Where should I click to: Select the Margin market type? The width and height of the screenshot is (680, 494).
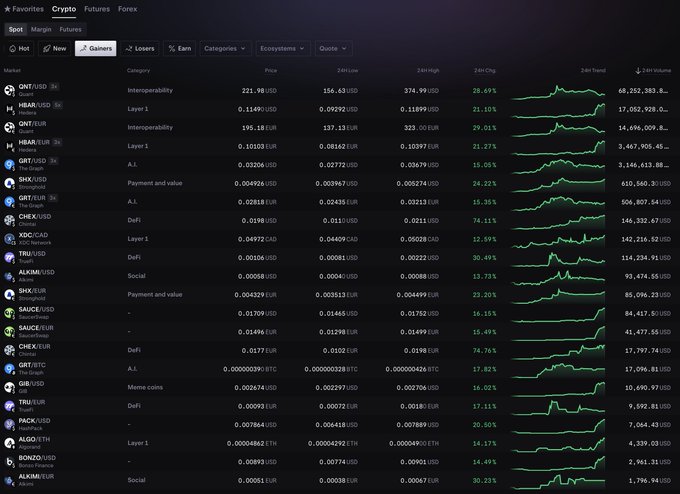coord(41,29)
